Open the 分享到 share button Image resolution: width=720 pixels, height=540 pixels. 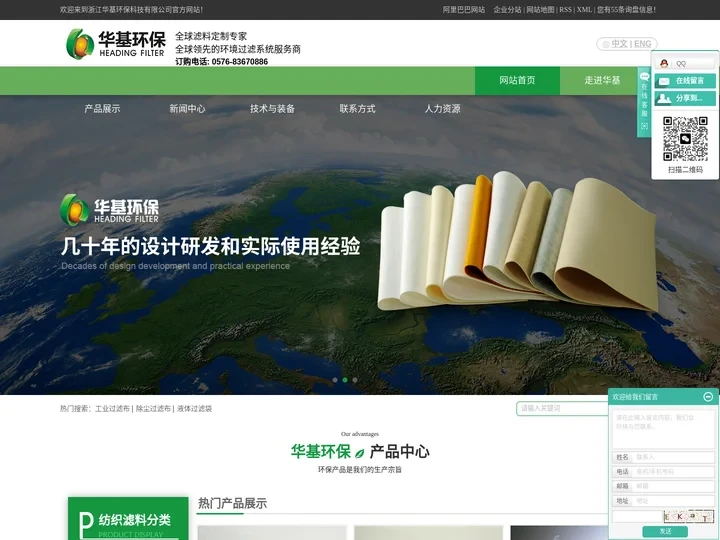pyautogui.click(x=685, y=98)
